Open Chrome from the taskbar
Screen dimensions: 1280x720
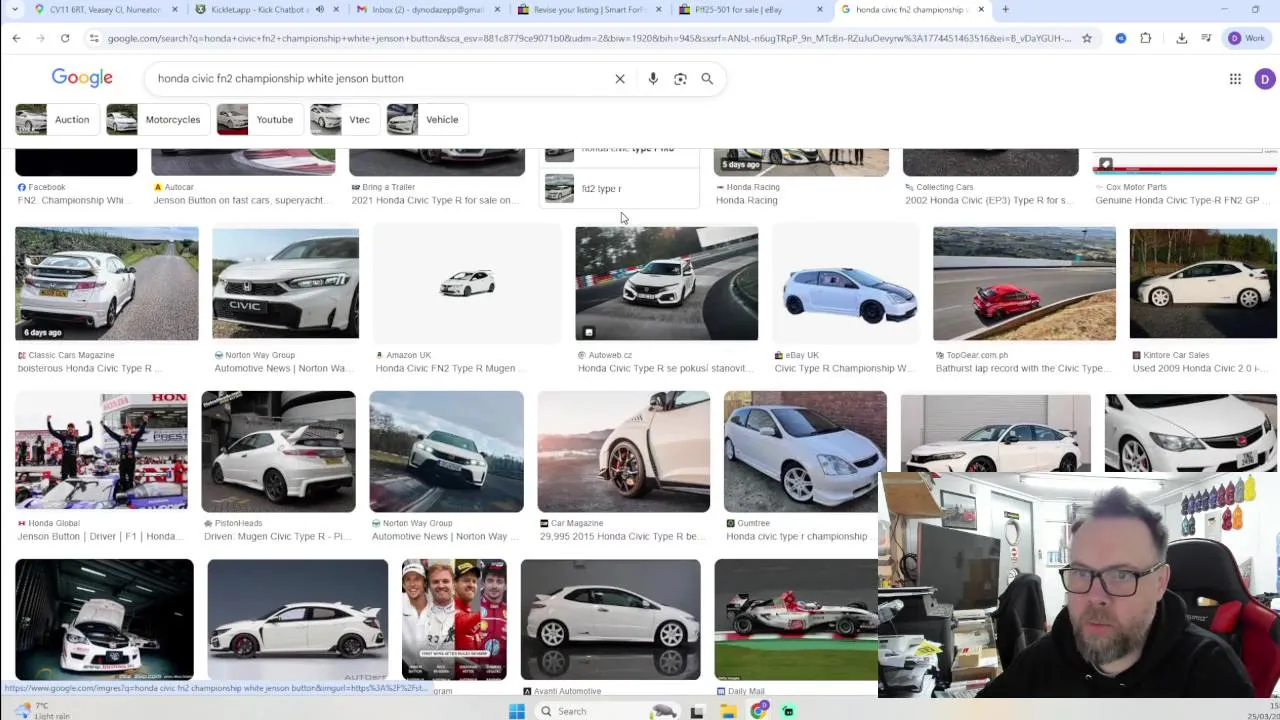[759, 711]
